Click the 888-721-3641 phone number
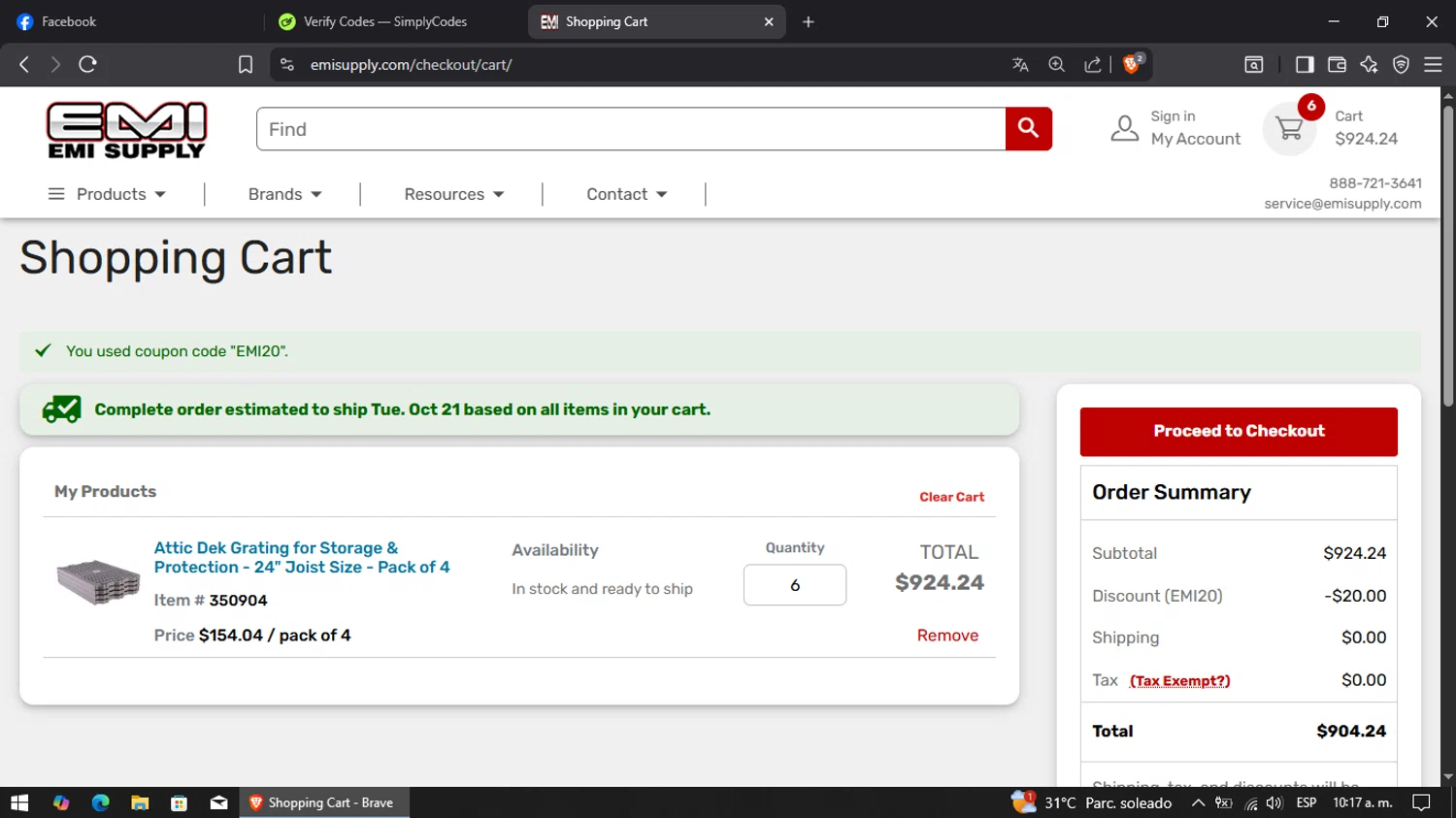 1375,183
